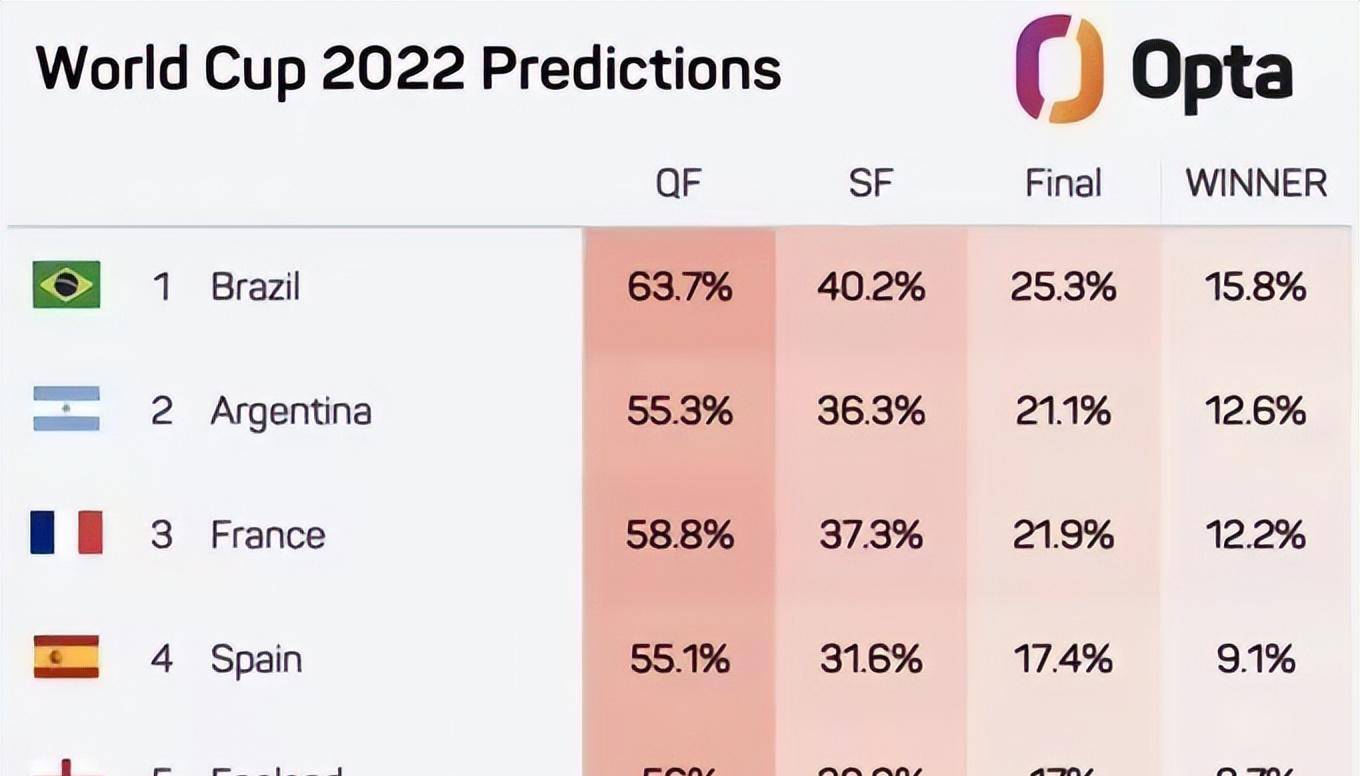Open the Argentina team name

coord(290,411)
